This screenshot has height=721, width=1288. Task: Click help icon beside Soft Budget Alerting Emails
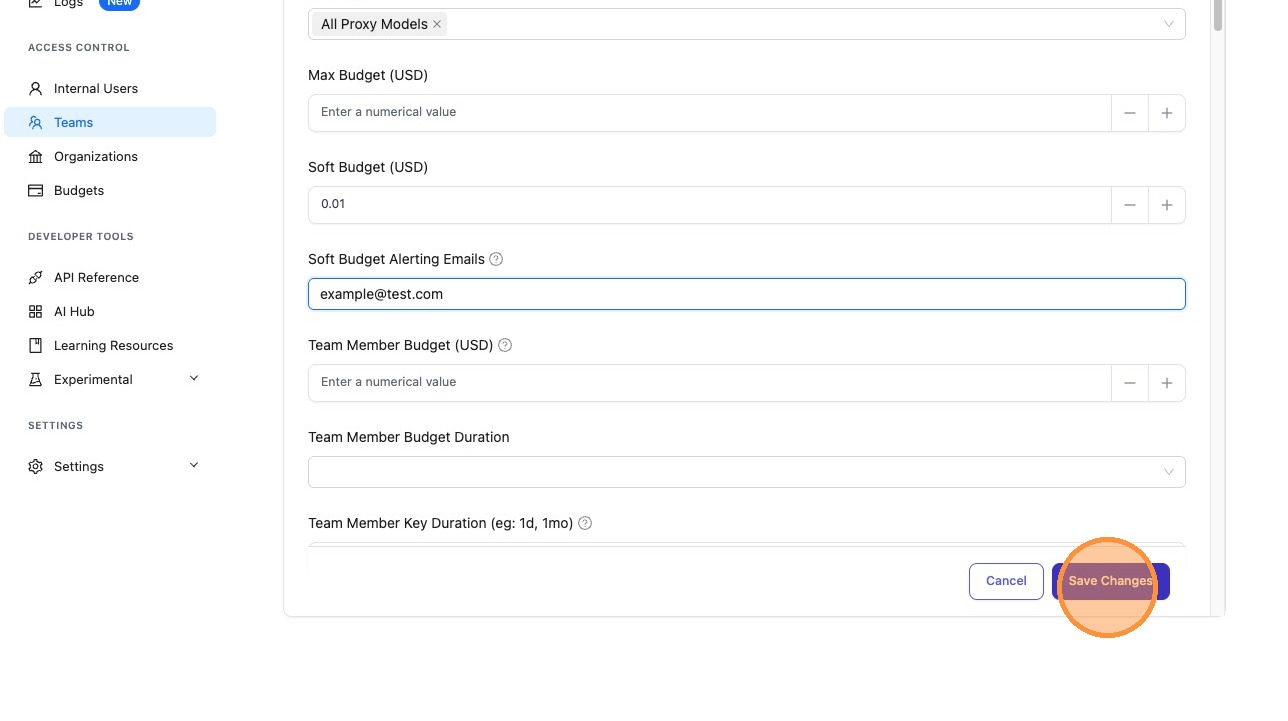[x=496, y=259]
